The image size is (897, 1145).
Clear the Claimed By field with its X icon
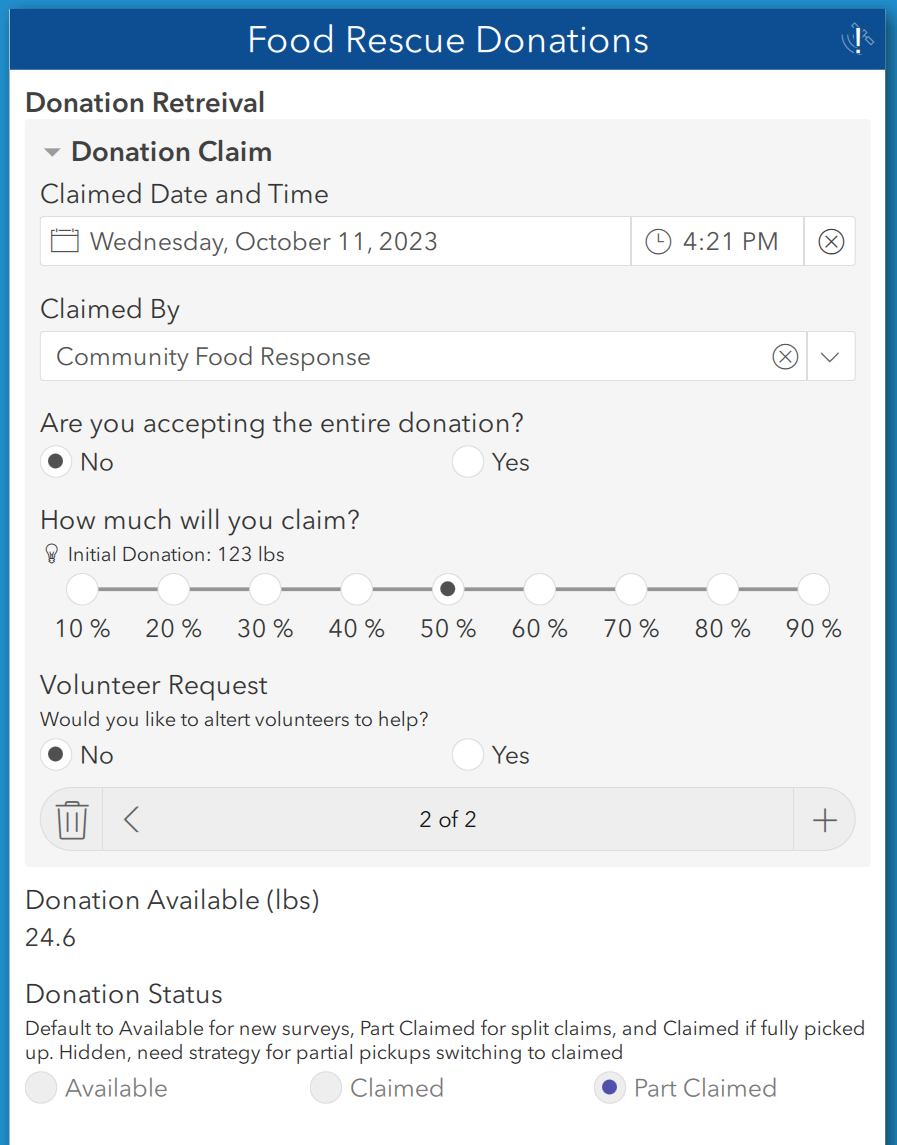[785, 356]
